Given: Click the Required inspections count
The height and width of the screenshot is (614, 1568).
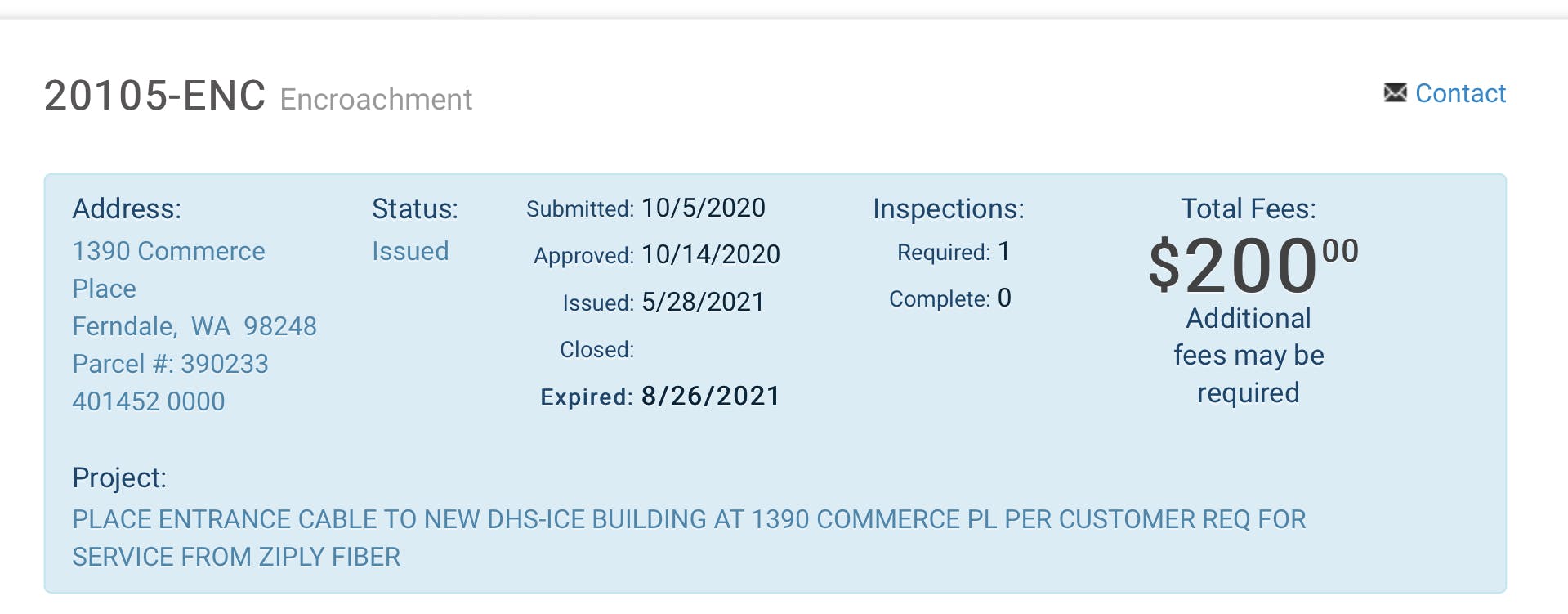Looking at the screenshot, I should 1004,251.
